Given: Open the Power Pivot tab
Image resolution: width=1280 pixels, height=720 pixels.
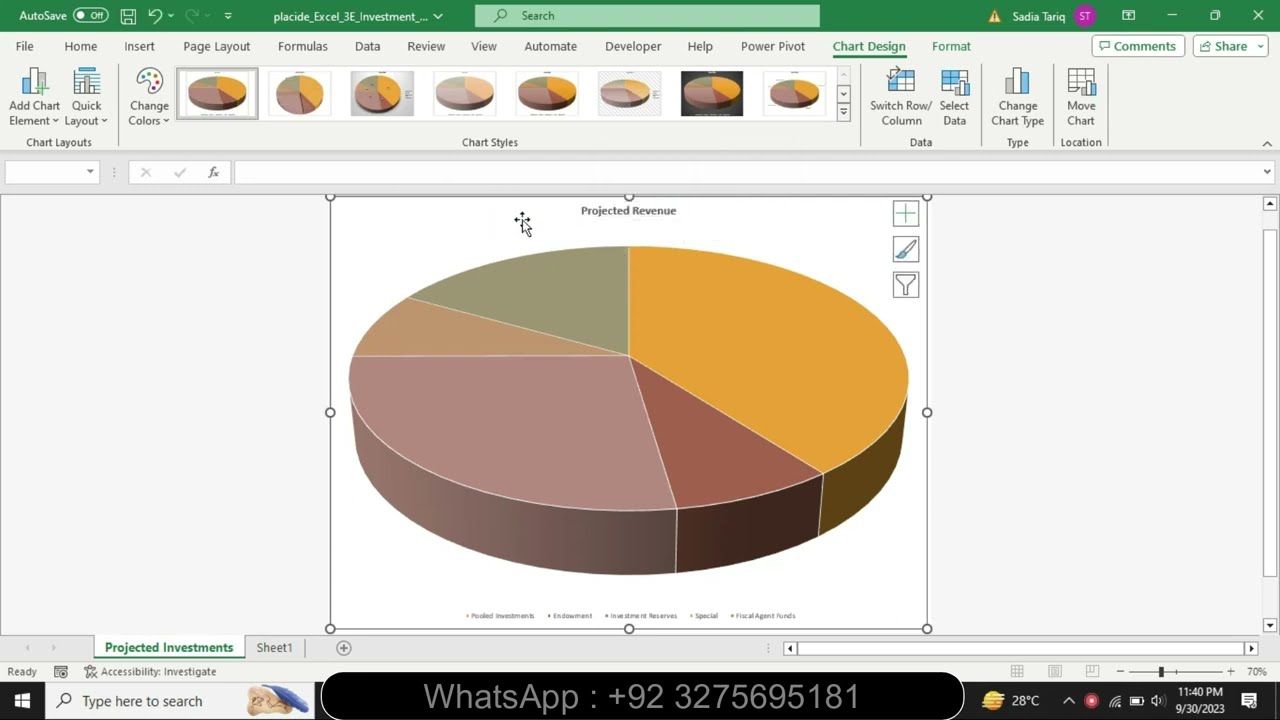Looking at the screenshot, I should 772,46.
